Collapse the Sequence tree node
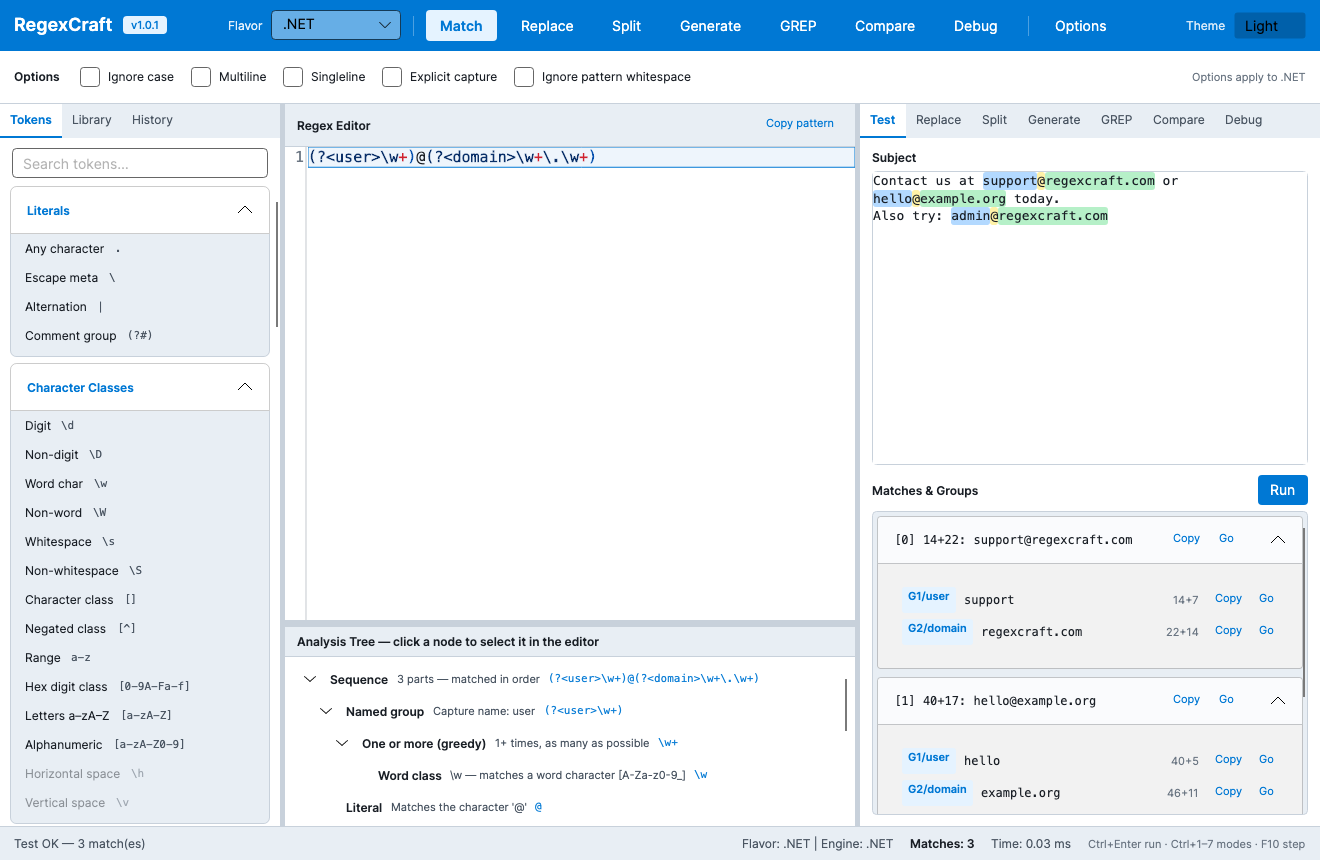Screen dimensions: 1320x860 (x=310, y=679)
